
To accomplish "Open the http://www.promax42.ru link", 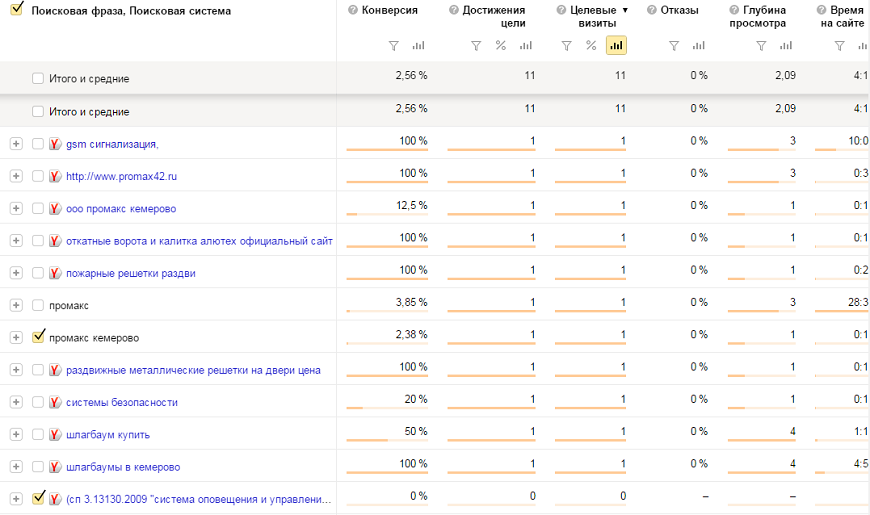I will pos(122,176).
